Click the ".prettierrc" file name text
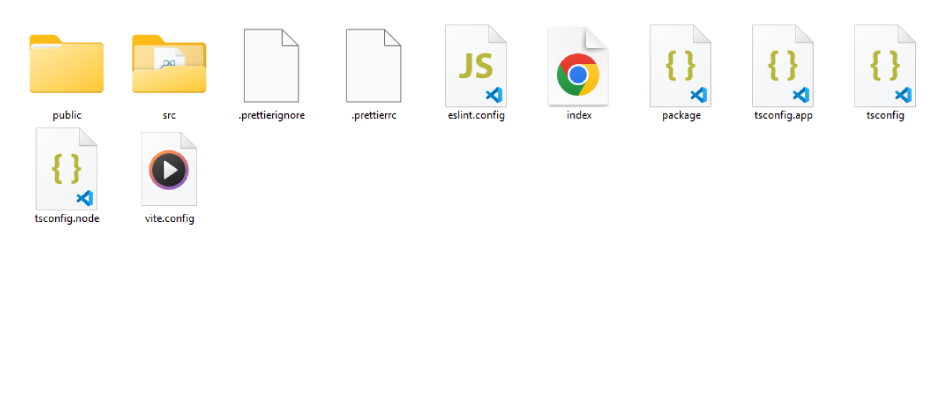This screenshot has width=940, height=420. 373,115
